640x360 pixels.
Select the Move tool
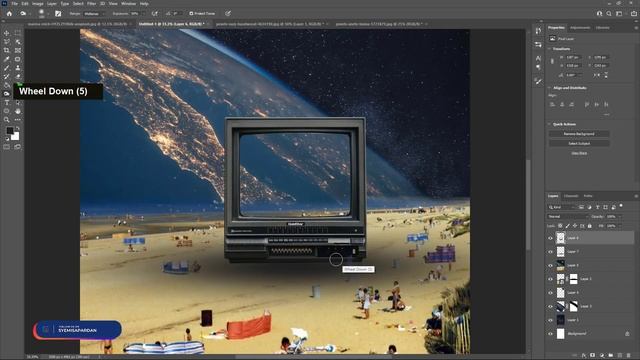pos(7,33)
